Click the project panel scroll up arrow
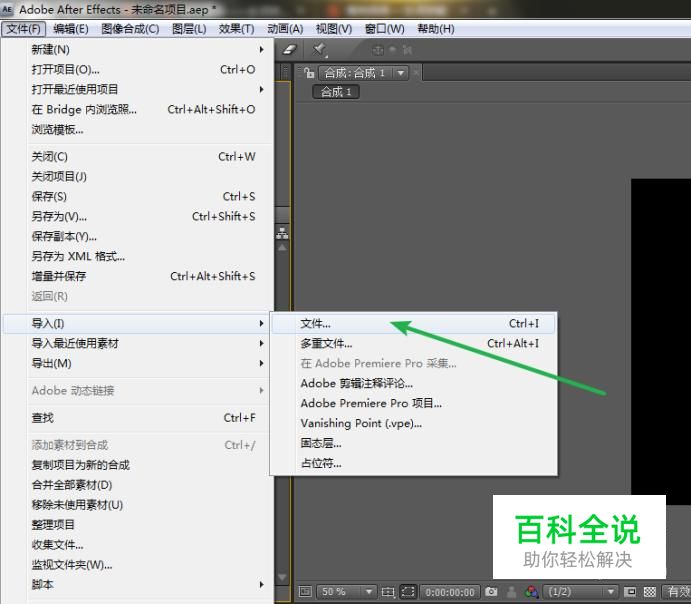691x604 pixels. pos(282,247)
